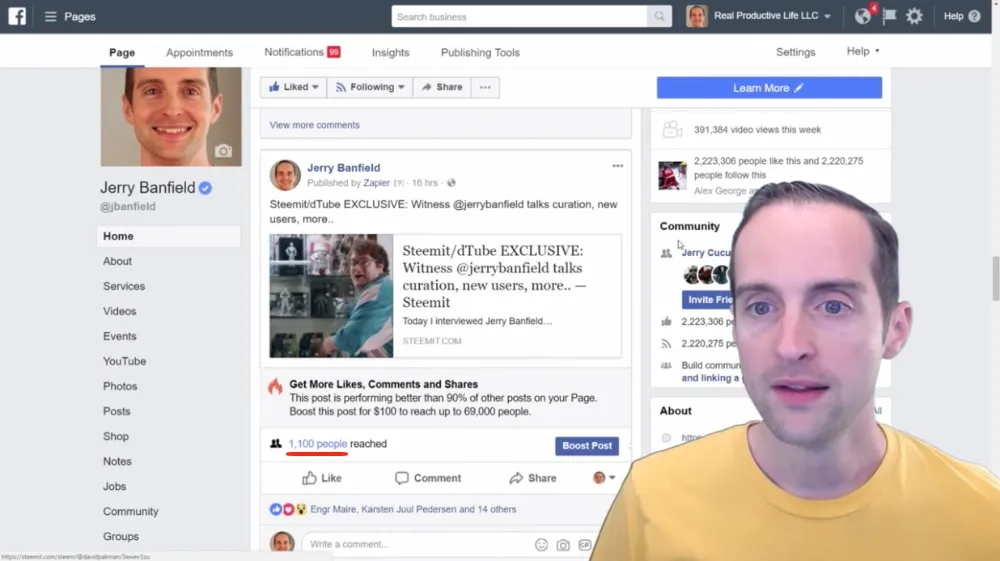The width and height of the screenshot is (1000, 561).
Task: Switch to the Page tab
Action: point(122,52)
